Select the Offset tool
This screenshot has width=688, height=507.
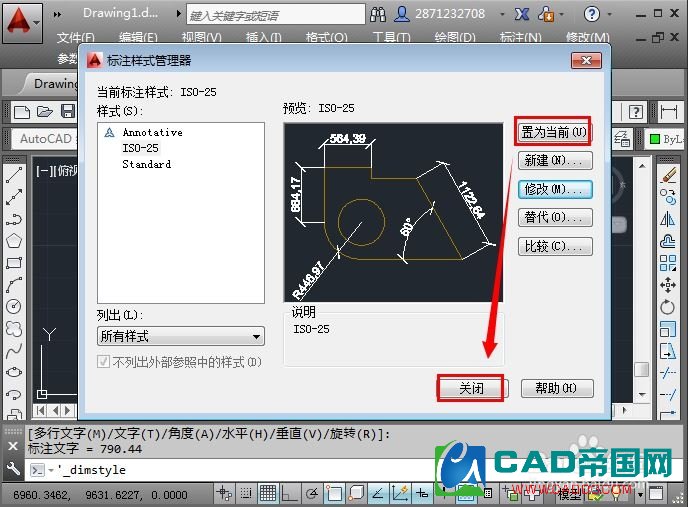click(x=668, y=241)
